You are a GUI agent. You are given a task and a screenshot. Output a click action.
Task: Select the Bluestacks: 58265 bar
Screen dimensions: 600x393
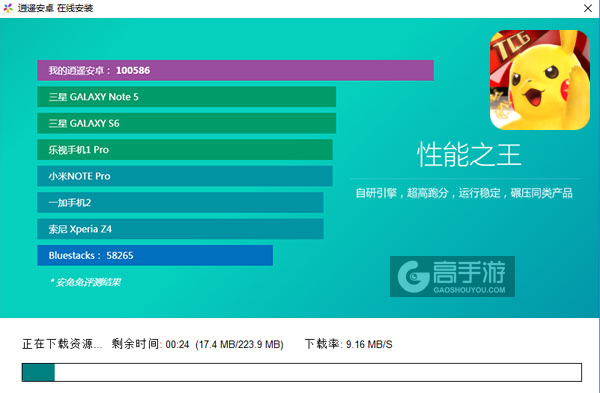(155, 255)
